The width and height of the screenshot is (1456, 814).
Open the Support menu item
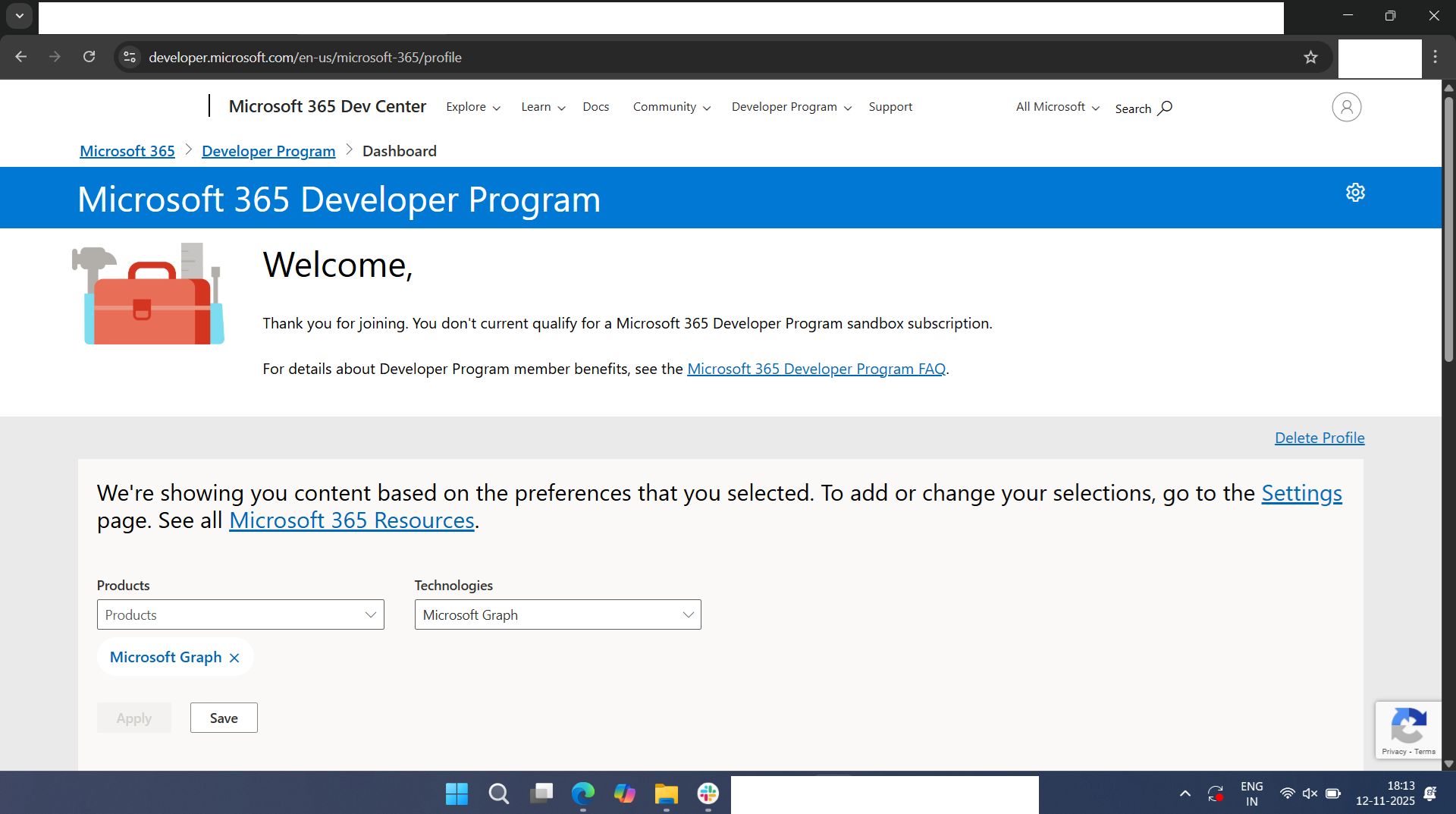(x=890, y=106)
